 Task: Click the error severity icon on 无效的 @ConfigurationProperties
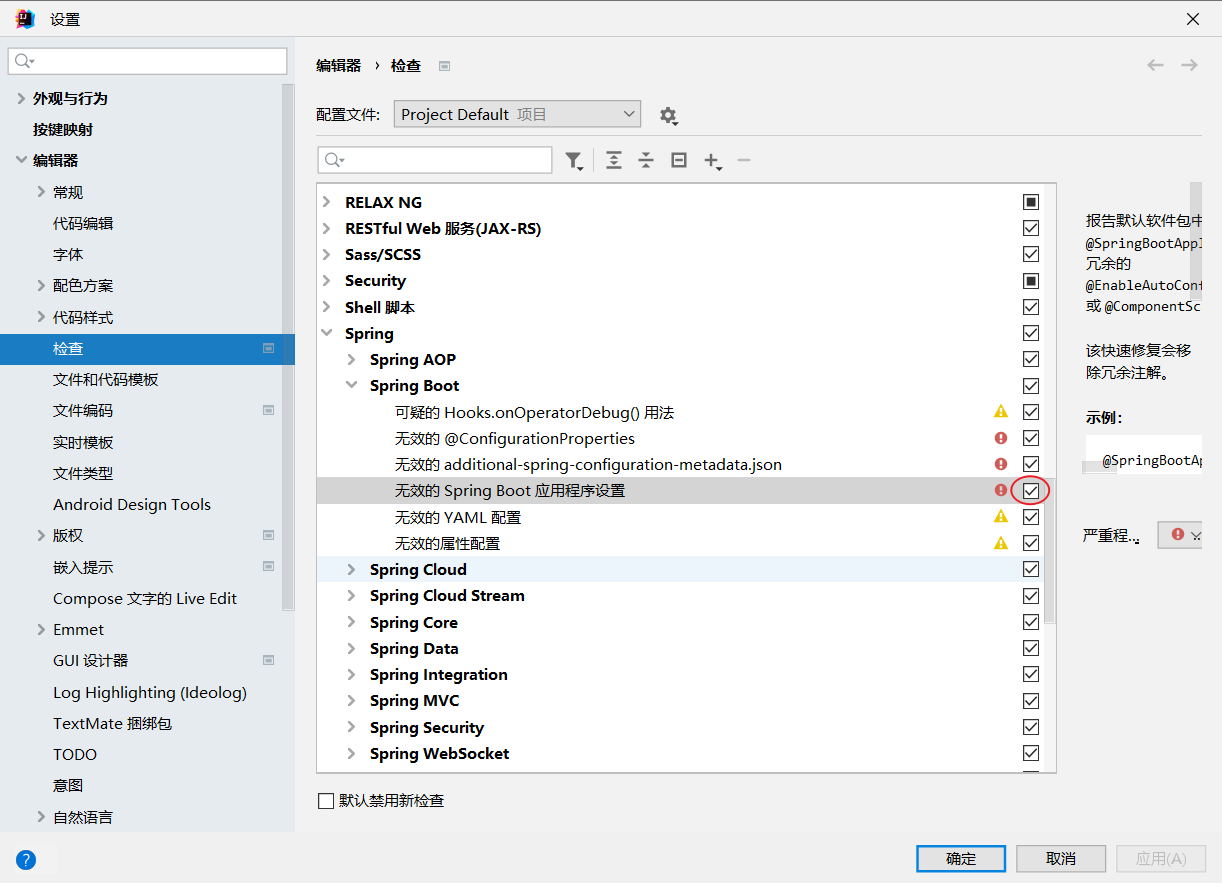(1001, 438)
